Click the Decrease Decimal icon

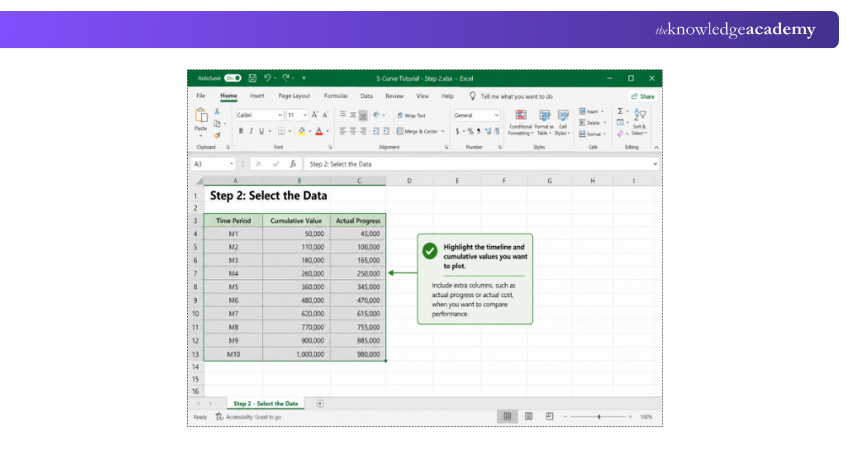(496, 131)
